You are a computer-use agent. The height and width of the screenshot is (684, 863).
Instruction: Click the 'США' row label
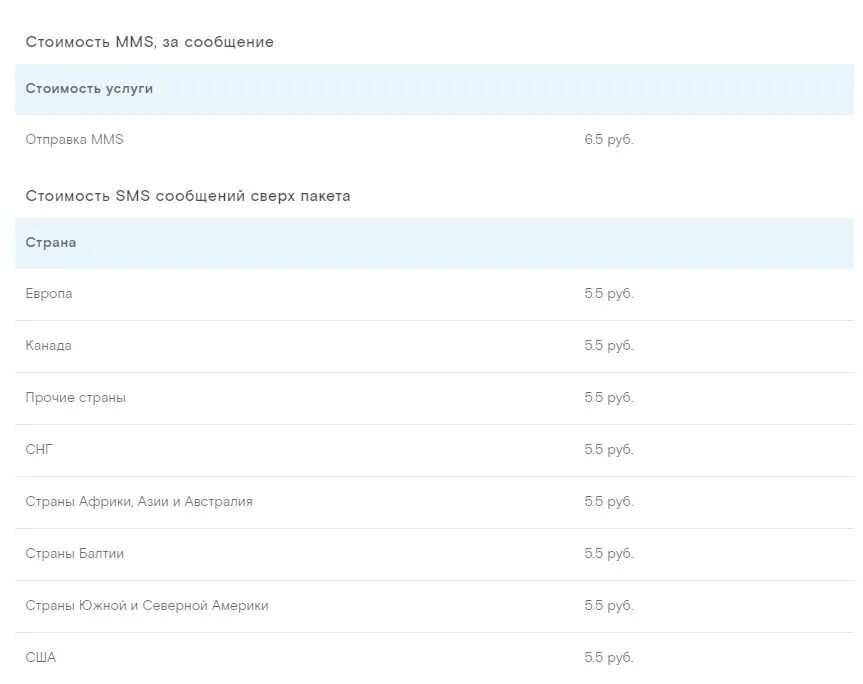[41, 658]
